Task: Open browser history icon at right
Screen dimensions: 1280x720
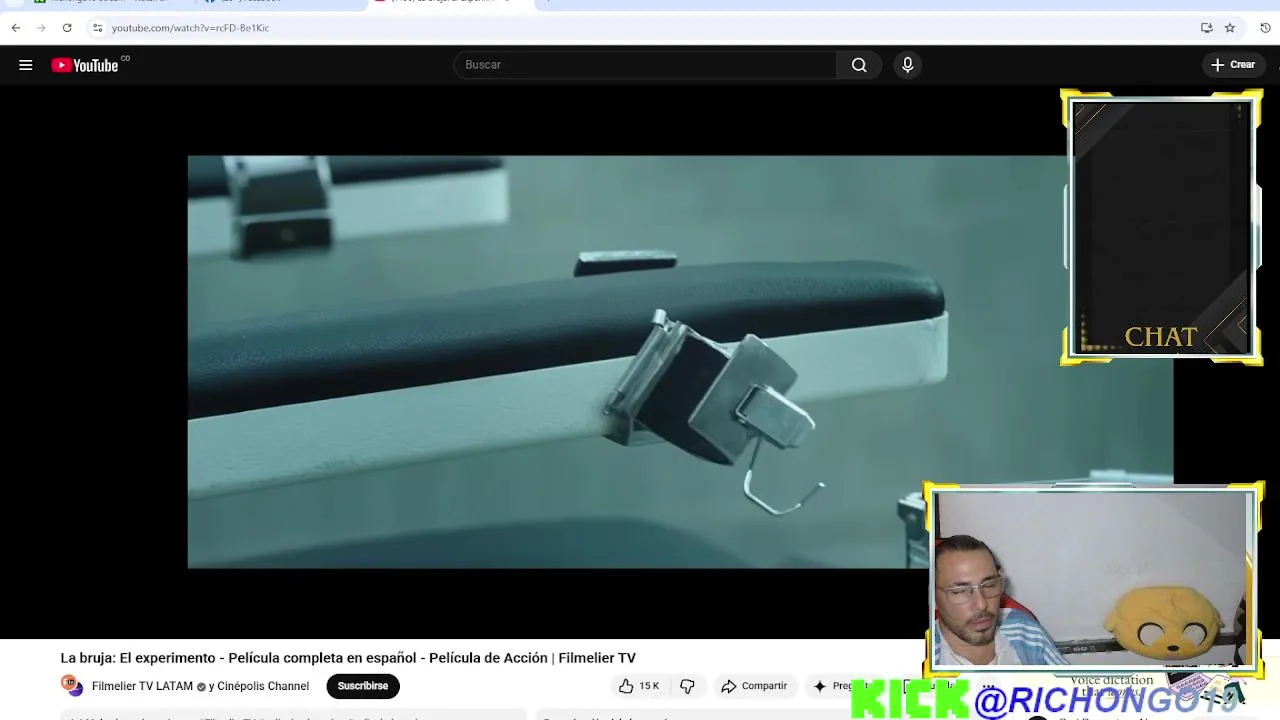Action: pyautogui.click(x=1265, y=28)
